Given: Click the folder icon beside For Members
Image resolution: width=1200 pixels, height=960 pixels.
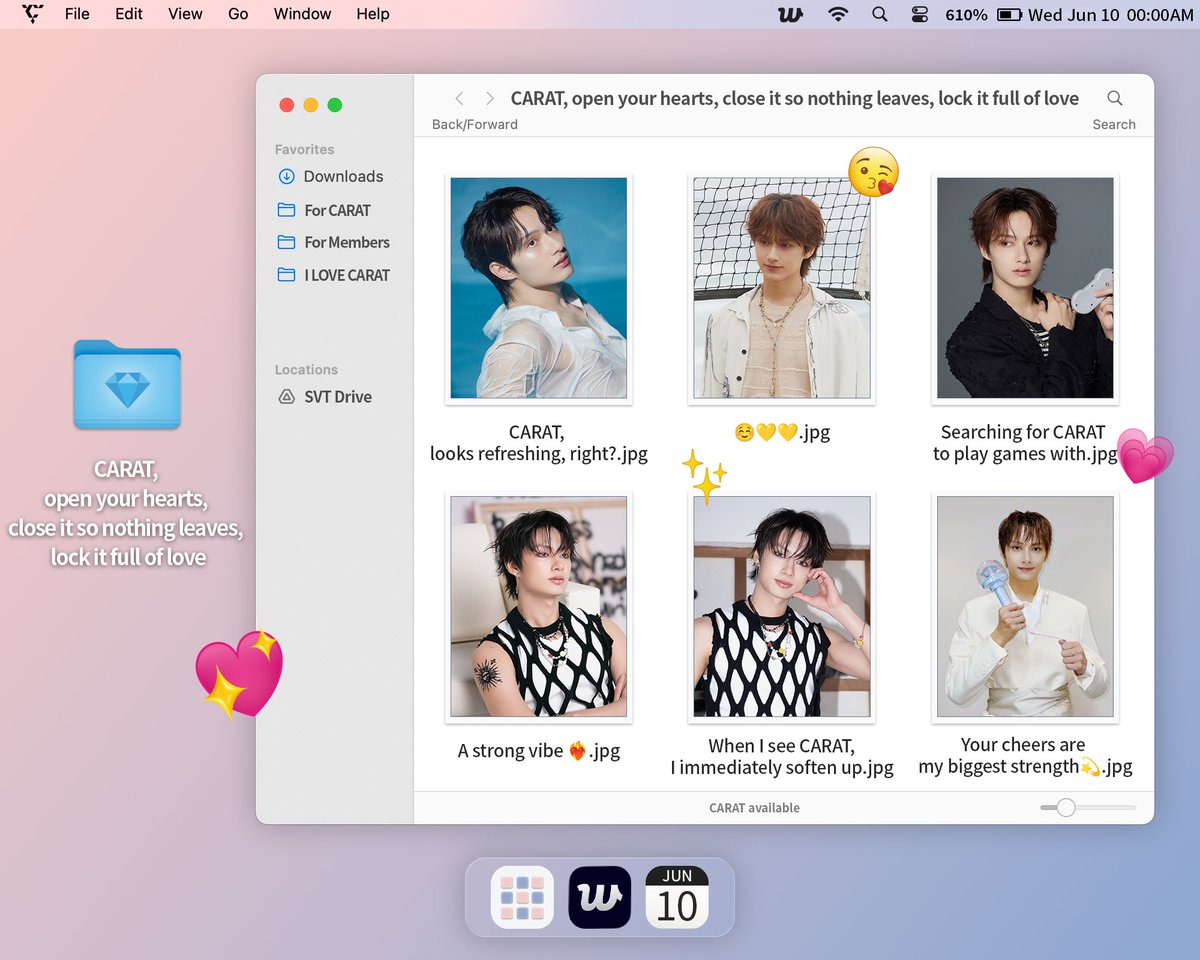Looking at the screenshot, I should 286,242.
